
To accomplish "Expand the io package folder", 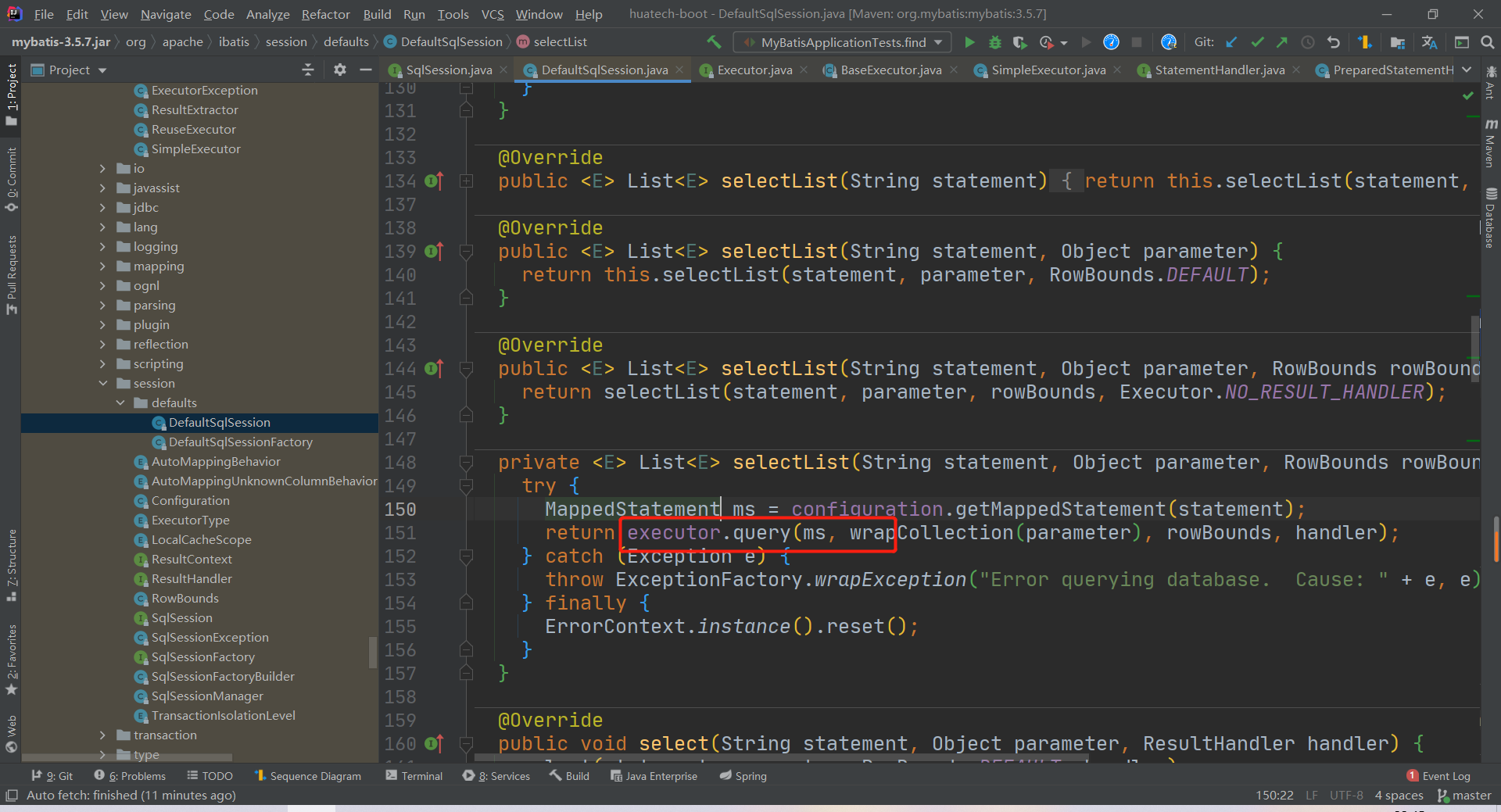I will click(x=102, y=168).
